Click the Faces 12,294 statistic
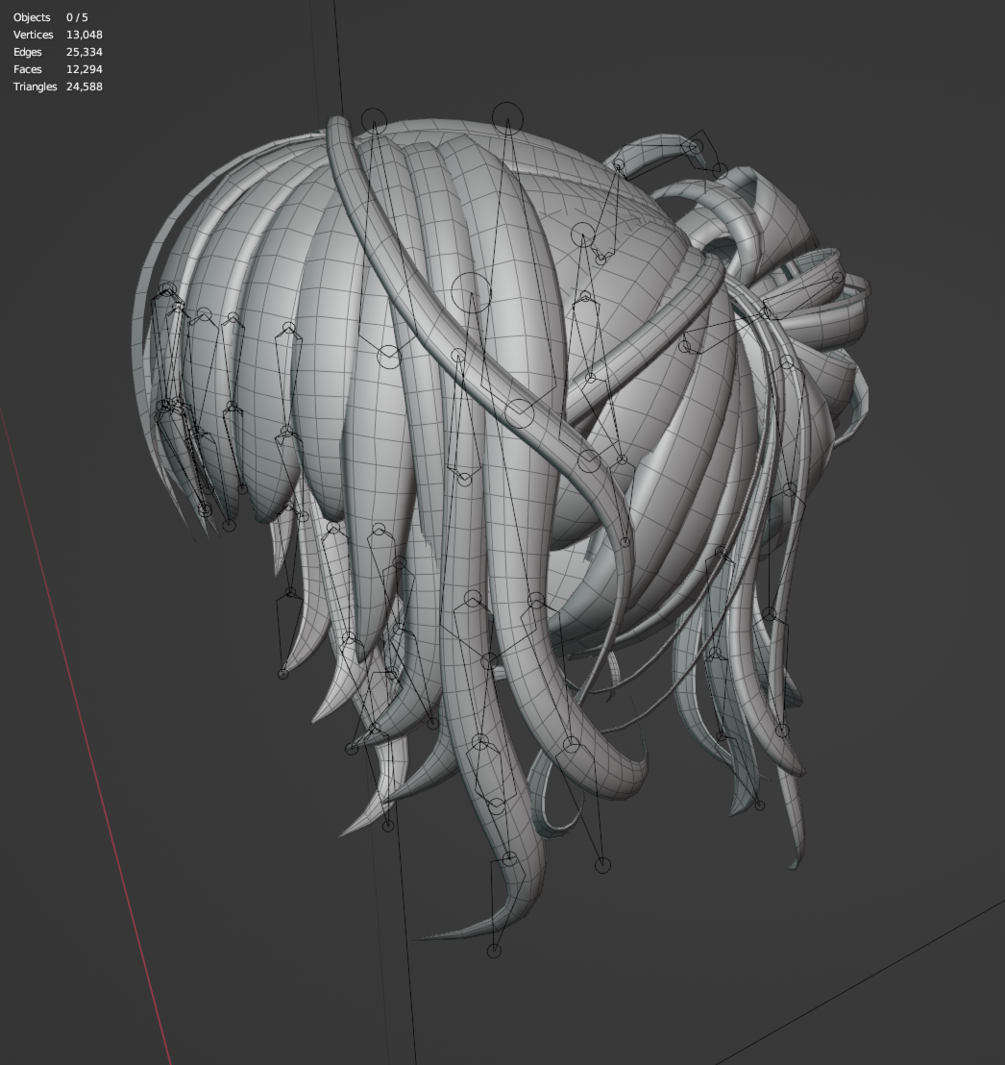 (x=58, y=69)
